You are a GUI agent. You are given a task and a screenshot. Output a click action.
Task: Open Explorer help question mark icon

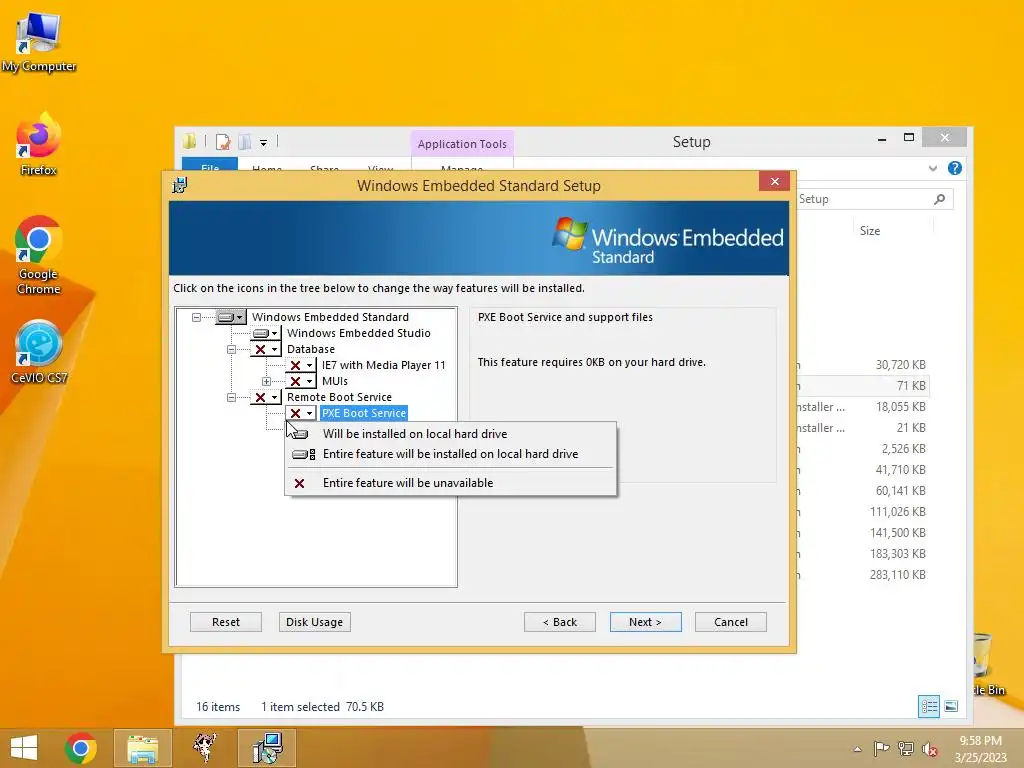955,168
